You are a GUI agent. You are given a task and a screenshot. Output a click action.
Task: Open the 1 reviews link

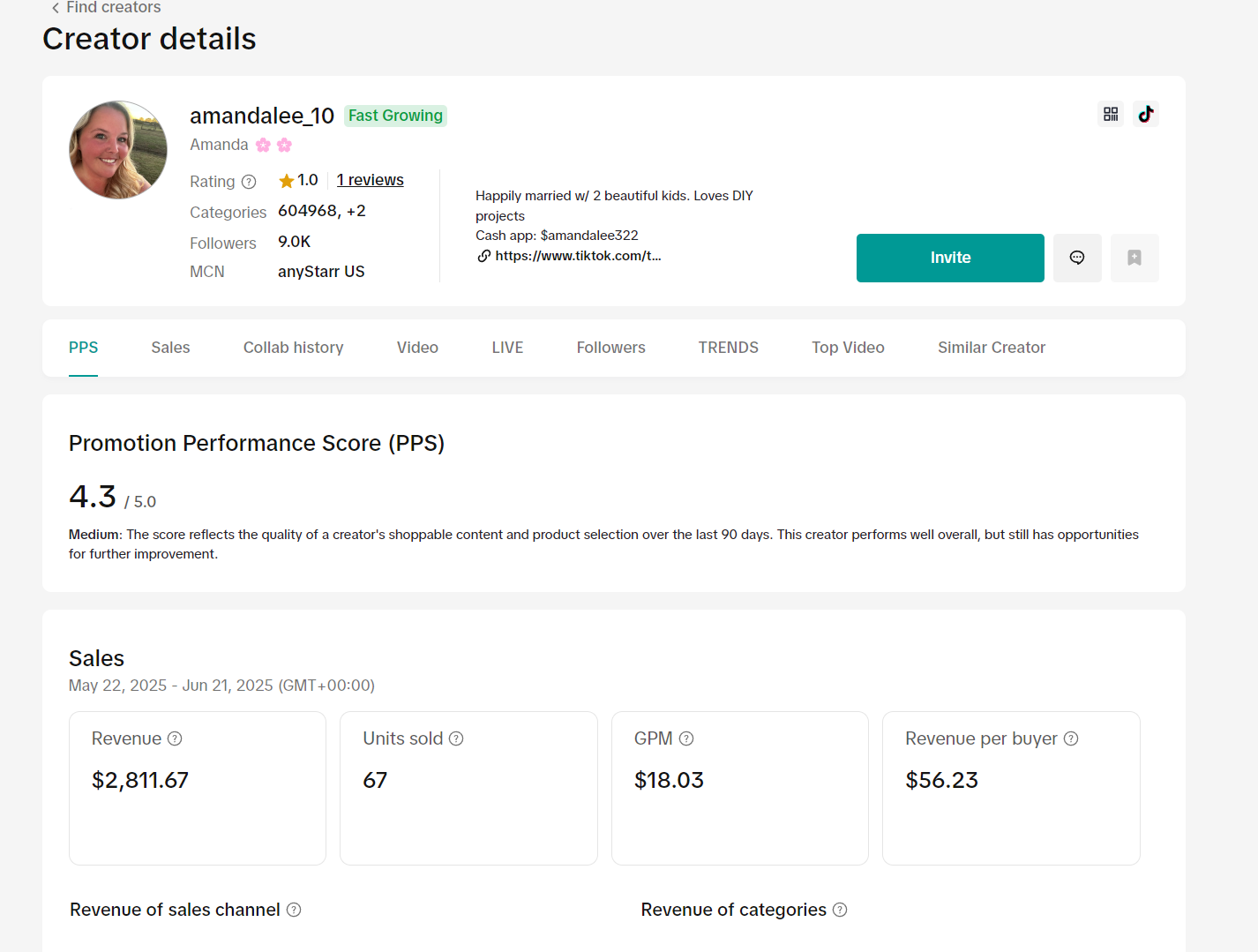[x=370, y=180]
